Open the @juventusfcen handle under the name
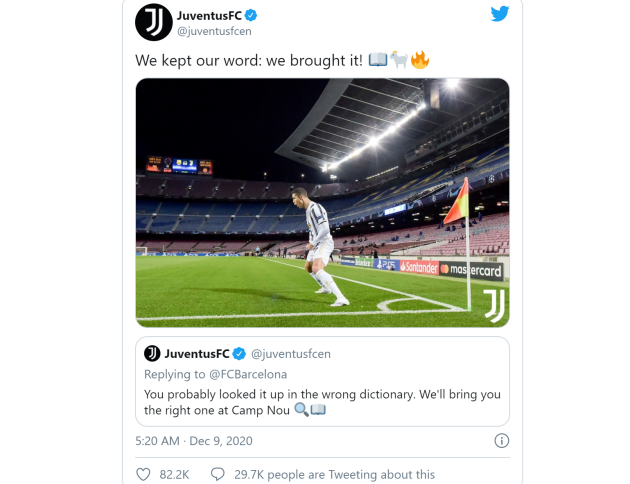Screen dimensions: 630x484 213,32
